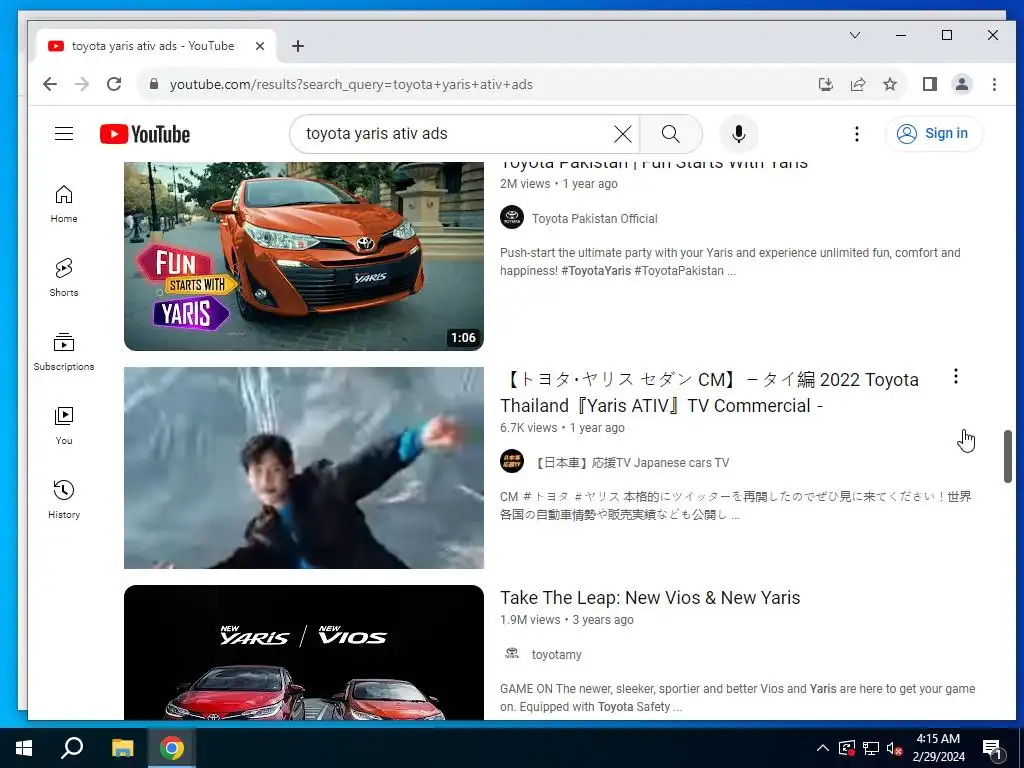The image size is (1024, 768).
Task: Toggle the Chrome side panel
Action: (x=930, y=84)
